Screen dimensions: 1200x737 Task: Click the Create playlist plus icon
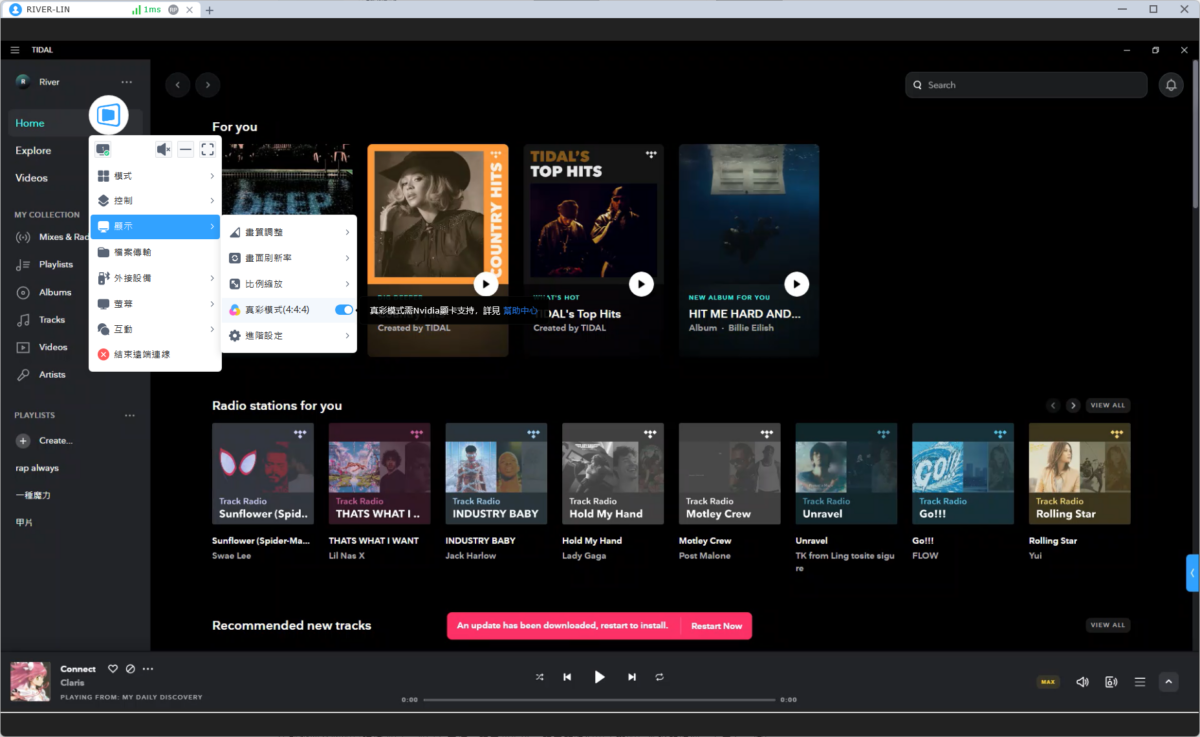point(23,441)
